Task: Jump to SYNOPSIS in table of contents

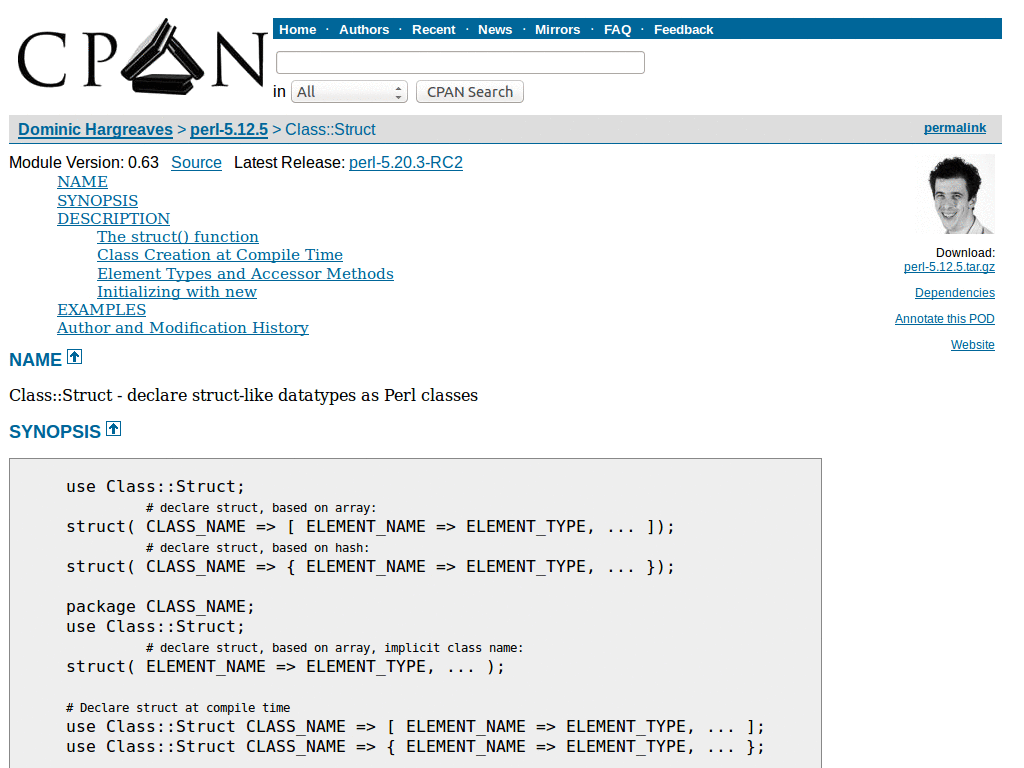Action: (x=97, y=200)
